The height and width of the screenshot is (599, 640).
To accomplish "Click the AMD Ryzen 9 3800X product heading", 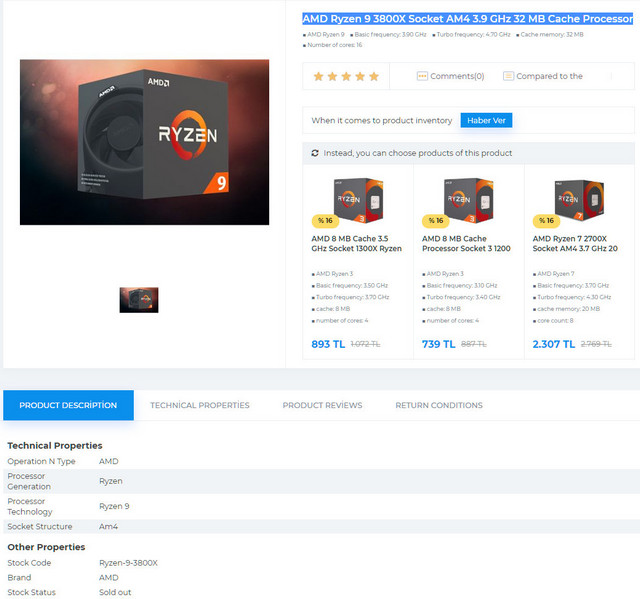I will [467, 19].
